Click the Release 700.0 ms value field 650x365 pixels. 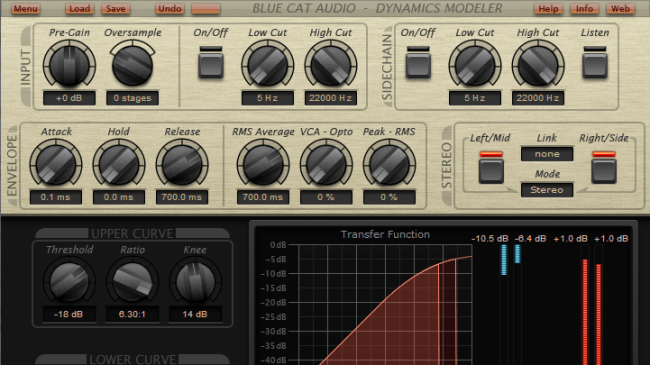click(182, 197)
